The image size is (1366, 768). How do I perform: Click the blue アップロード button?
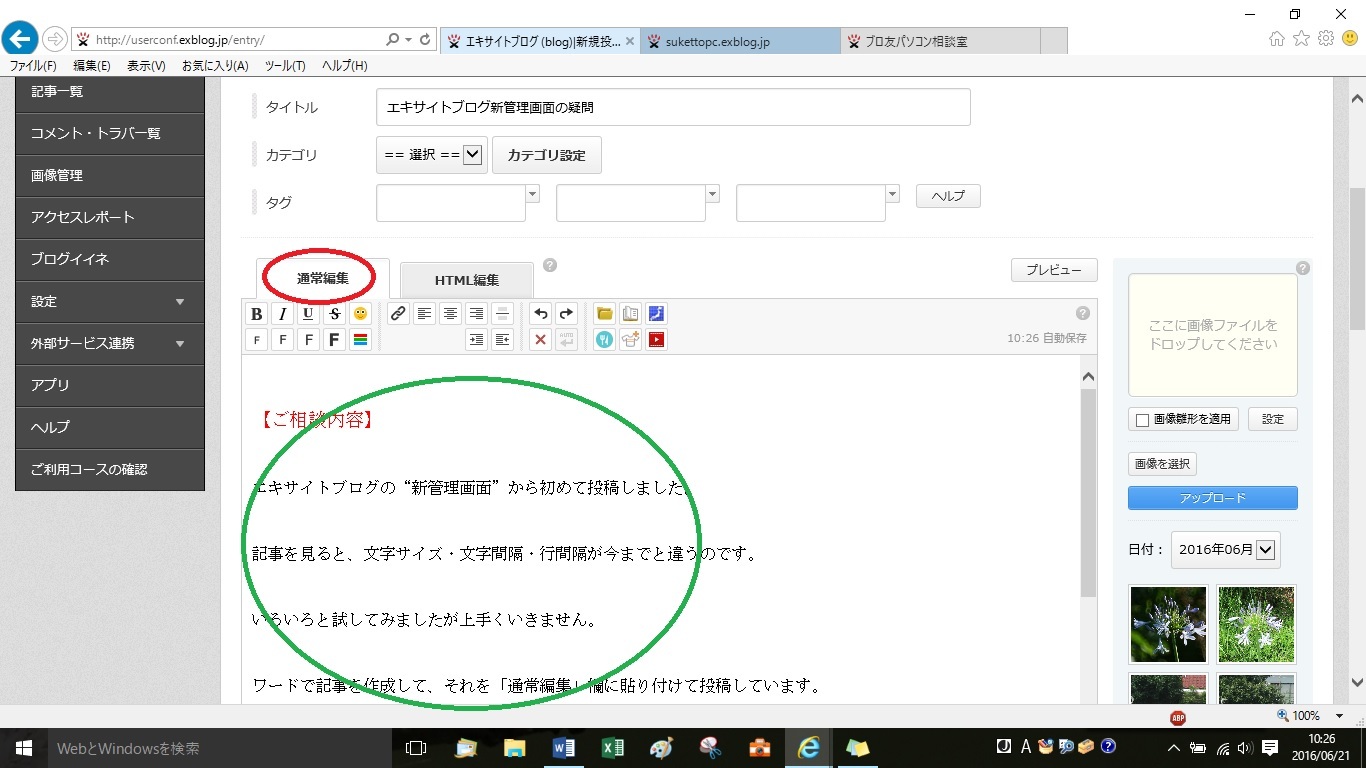[x=1213, y=498]
